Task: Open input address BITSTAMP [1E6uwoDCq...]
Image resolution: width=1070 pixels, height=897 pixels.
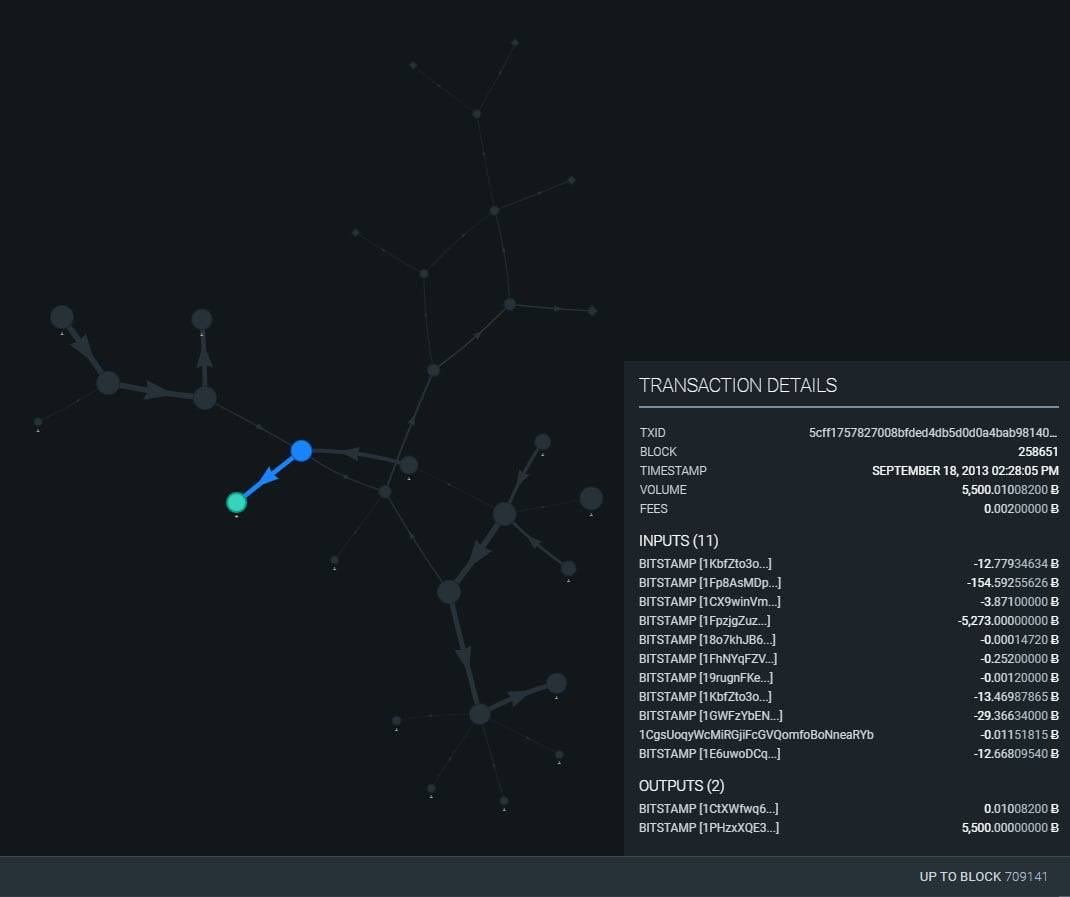Action: tap(710, 754)
